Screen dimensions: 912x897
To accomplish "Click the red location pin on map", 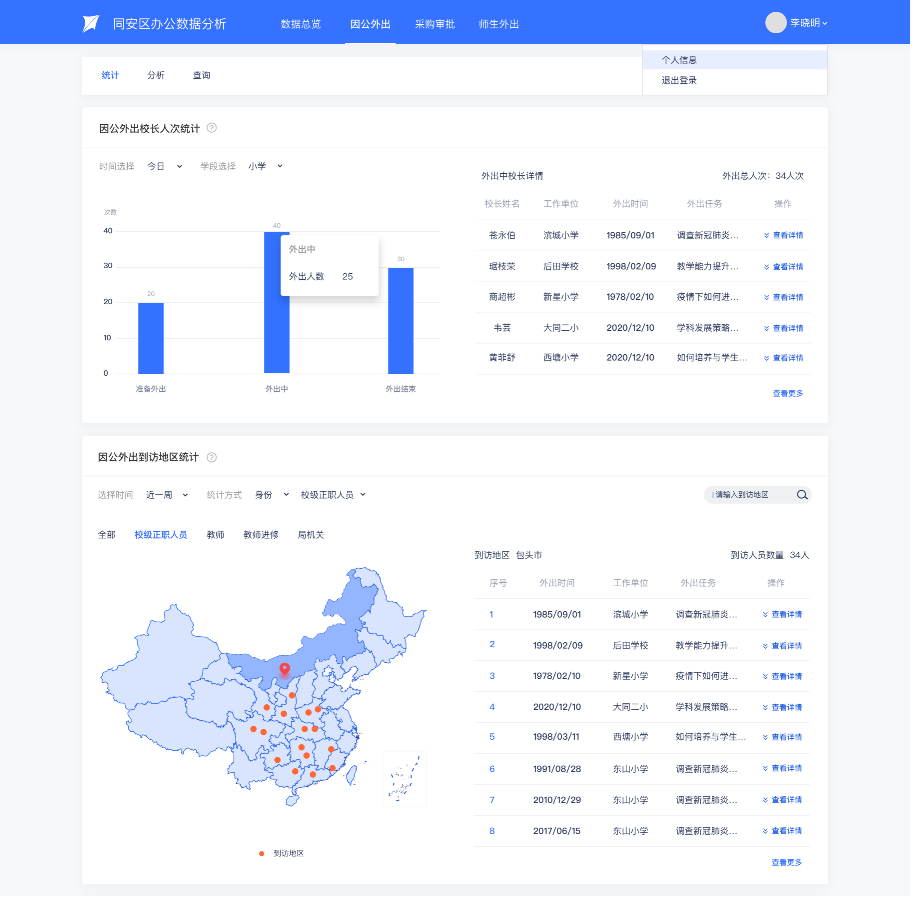I will [x=284, y=669].
